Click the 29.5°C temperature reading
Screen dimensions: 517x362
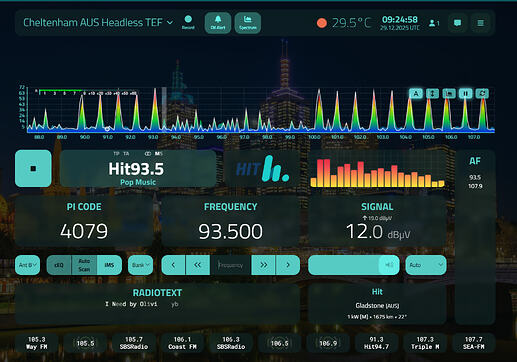pos(351,23)
